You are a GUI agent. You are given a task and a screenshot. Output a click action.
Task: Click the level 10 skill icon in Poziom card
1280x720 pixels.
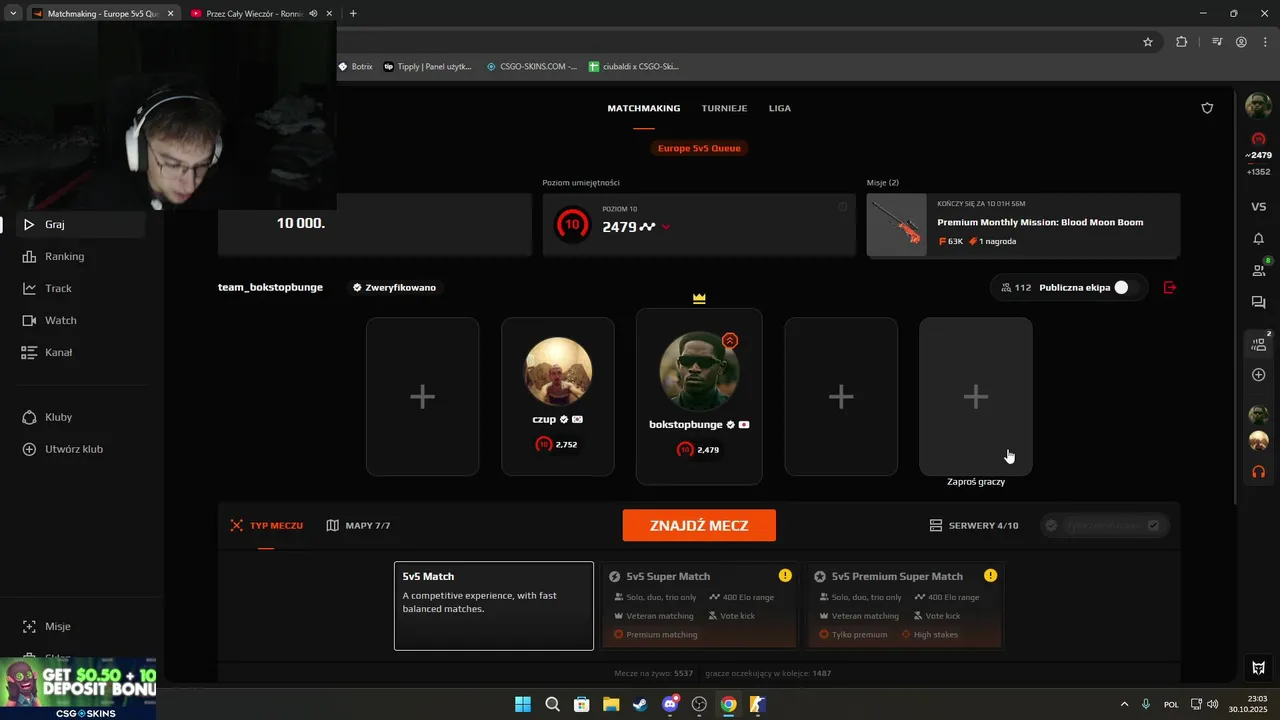click(x=572, y=225)
